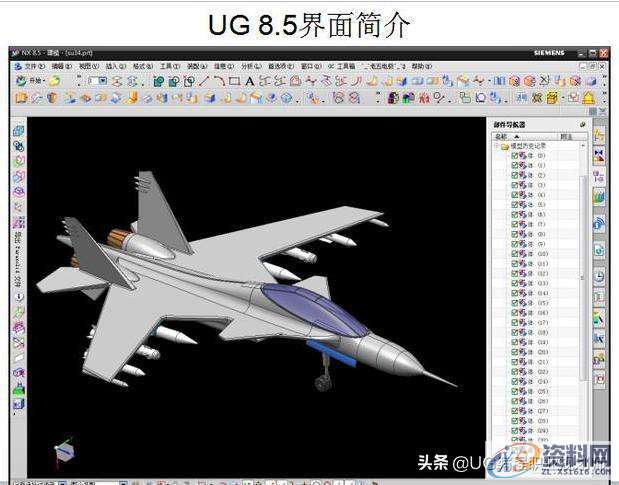Select the 体 (12) tree row

click(x=537, y=273)
